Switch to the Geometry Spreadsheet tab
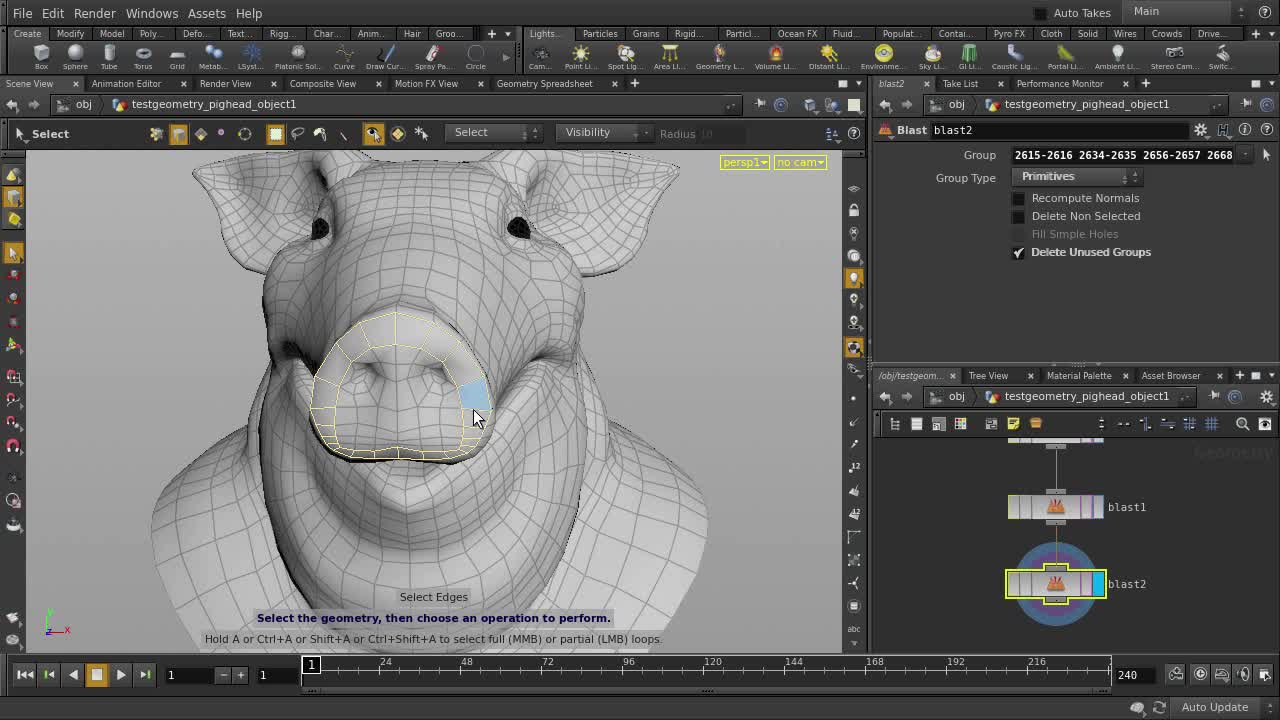Viewport: 1280px width, 720px height. point(544,84)
